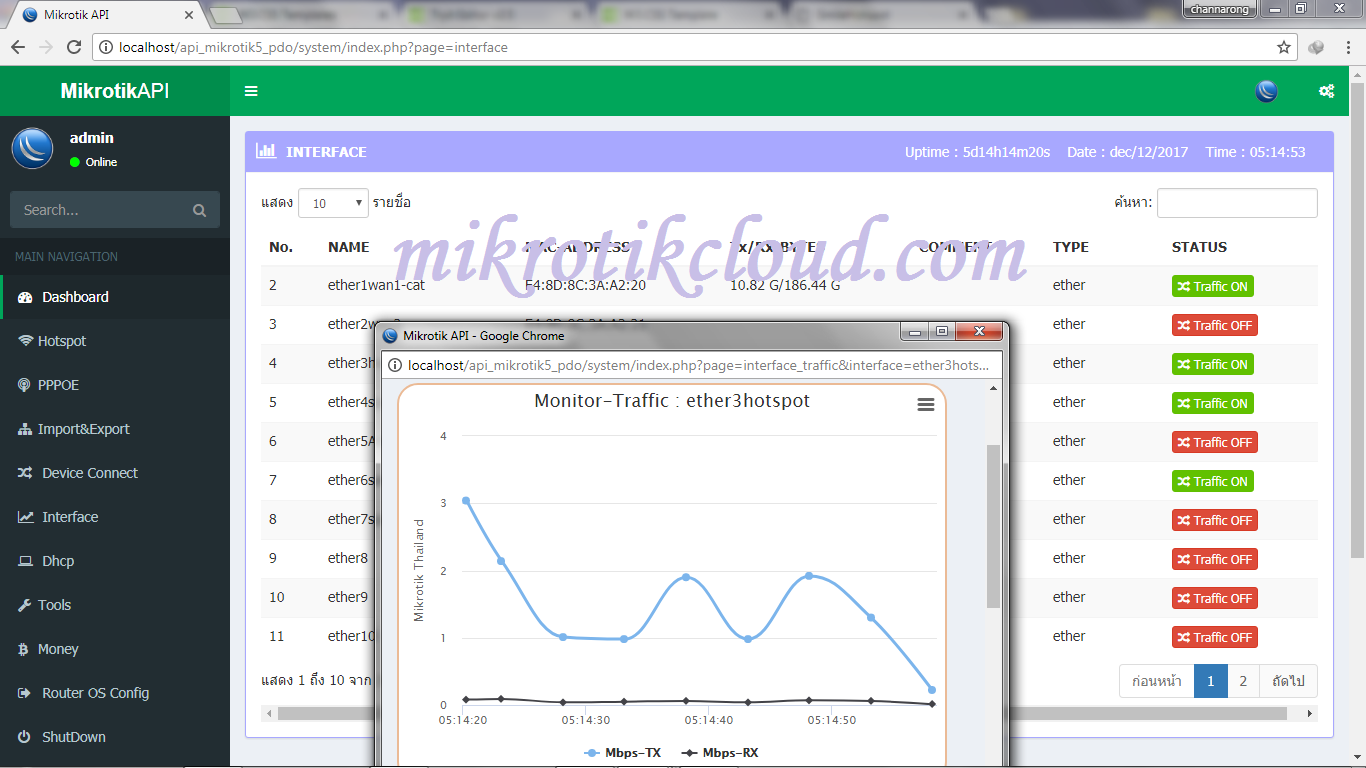This screenshot has height=768, width=1366.
Task: Toggle Traffic OFF button in row 6
Action: pyautogui.click(x=1214, y=442)
